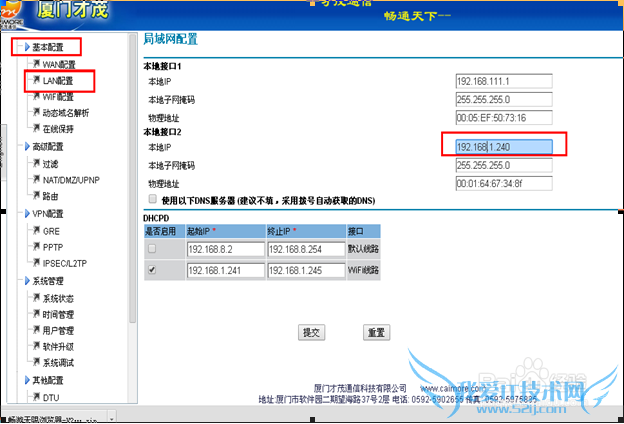
Task: Click the 软件升级 page icon
Action: (36, 346)
